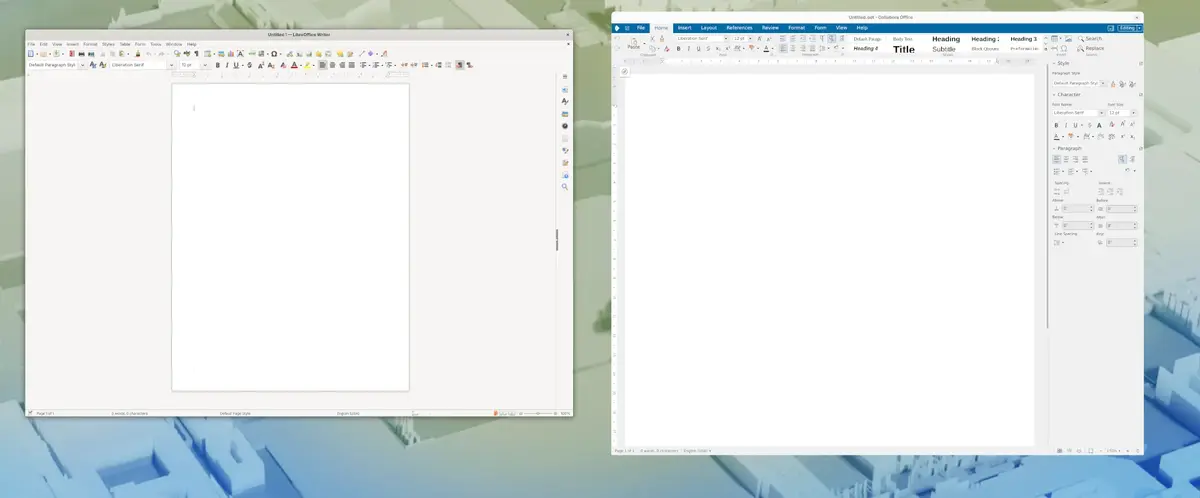Image resolution: width=1200 pixels, height=498 pixels.
Task: Open Insert menu in LibreOffice Writer
Action: coord(73,44)
